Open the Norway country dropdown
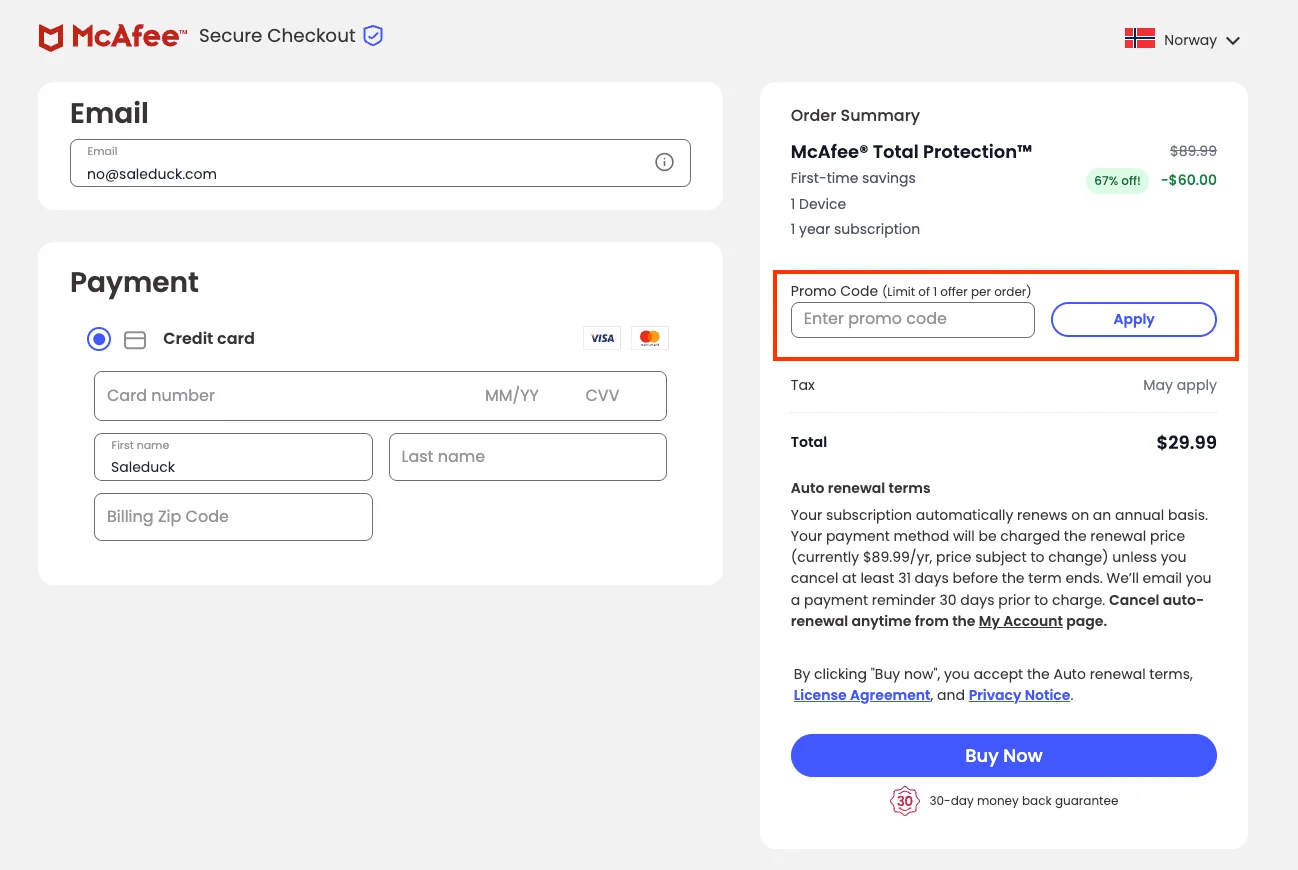This screenshot has width=1298, height=870. [x=1183, y=40]
